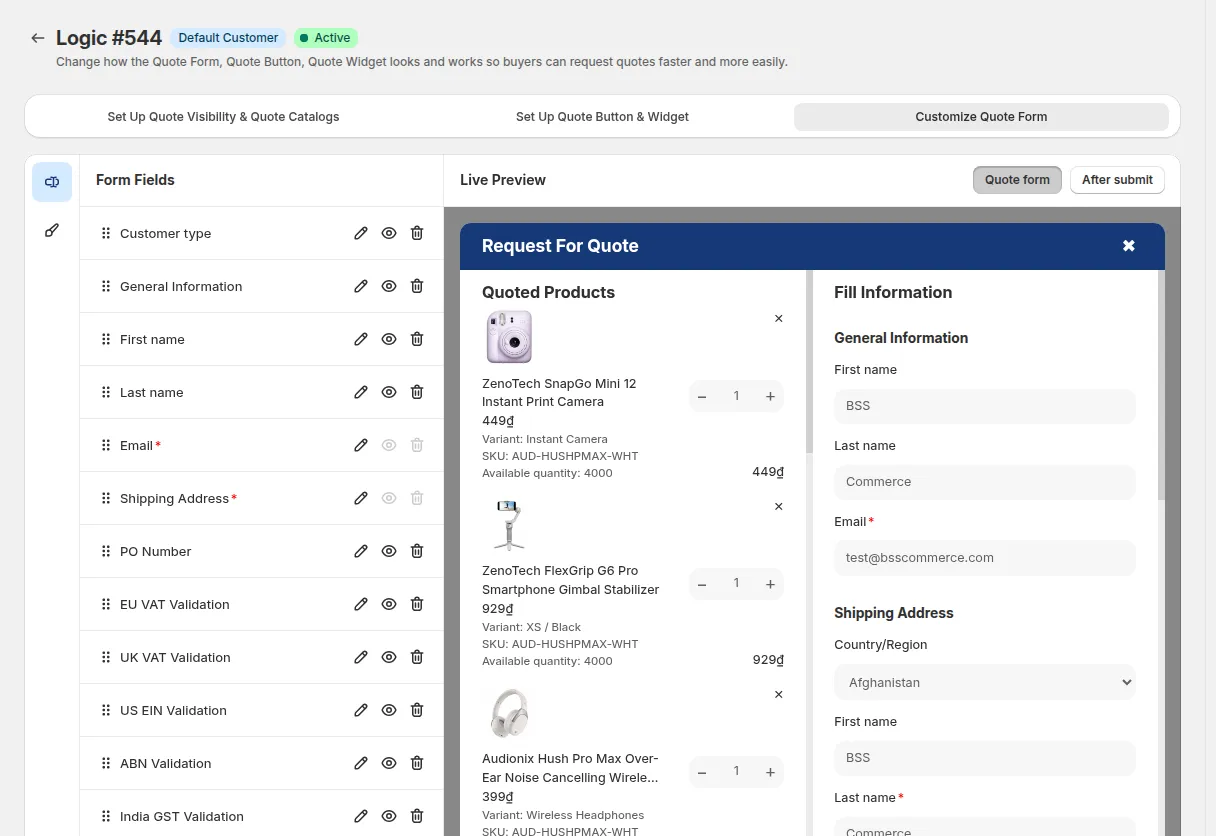
Task: Click the General Information First name input
Action: (985, 406)
